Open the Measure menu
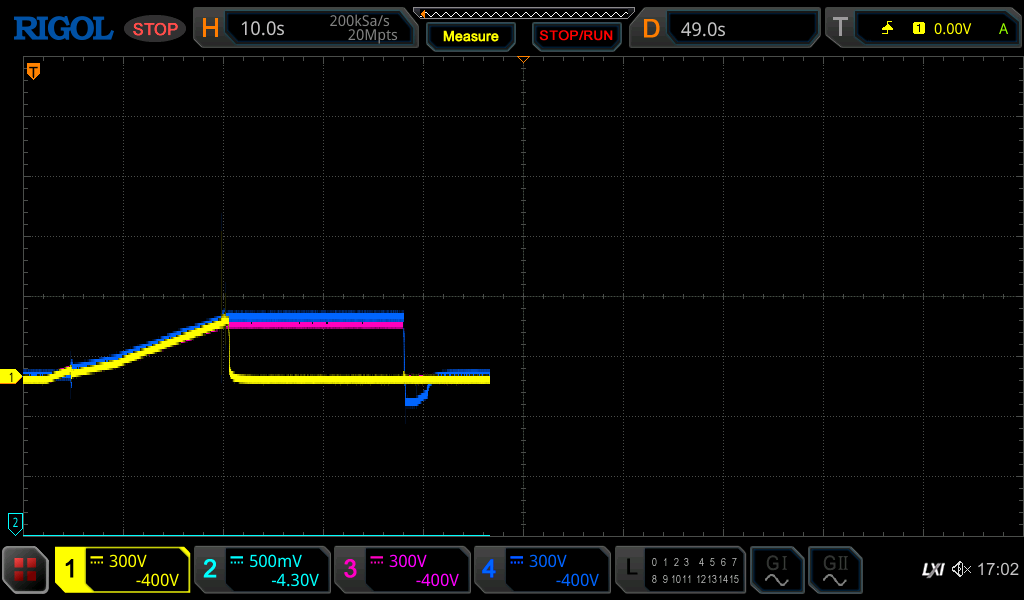Screen dimensions: 1024x600 (x=470, y=36)
